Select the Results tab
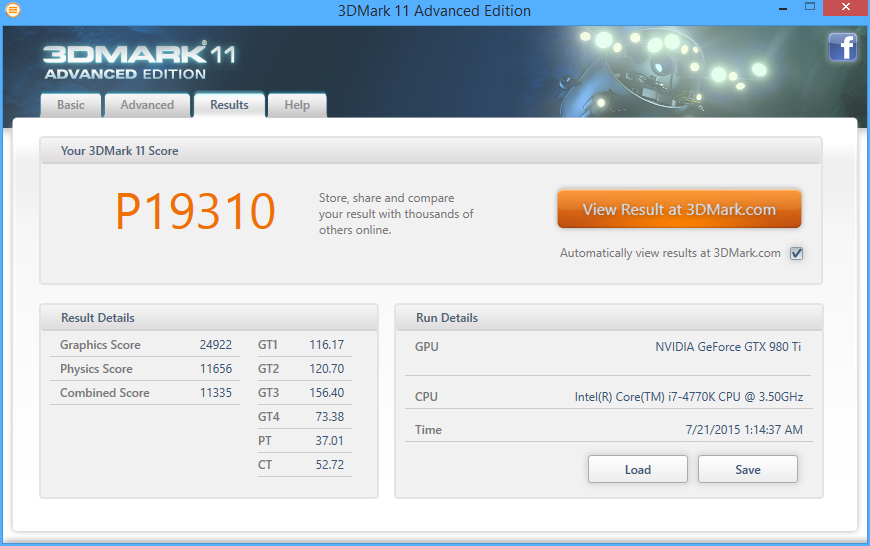This screenshot has width=870, height=546. (x=229, y=105)
